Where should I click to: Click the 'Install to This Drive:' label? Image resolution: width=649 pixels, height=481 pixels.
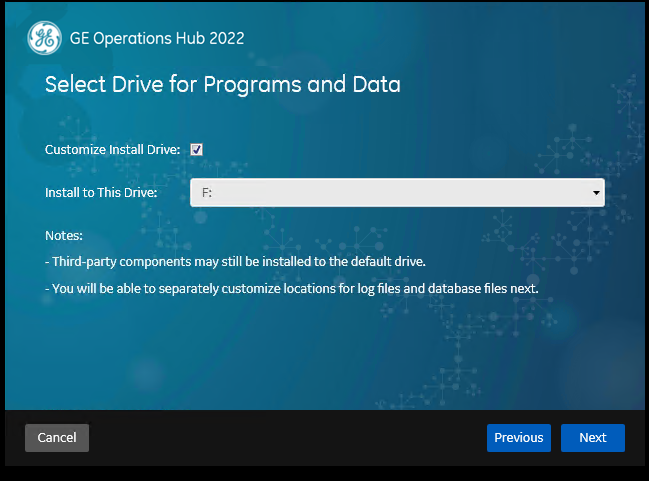click(x=101, y=192)
